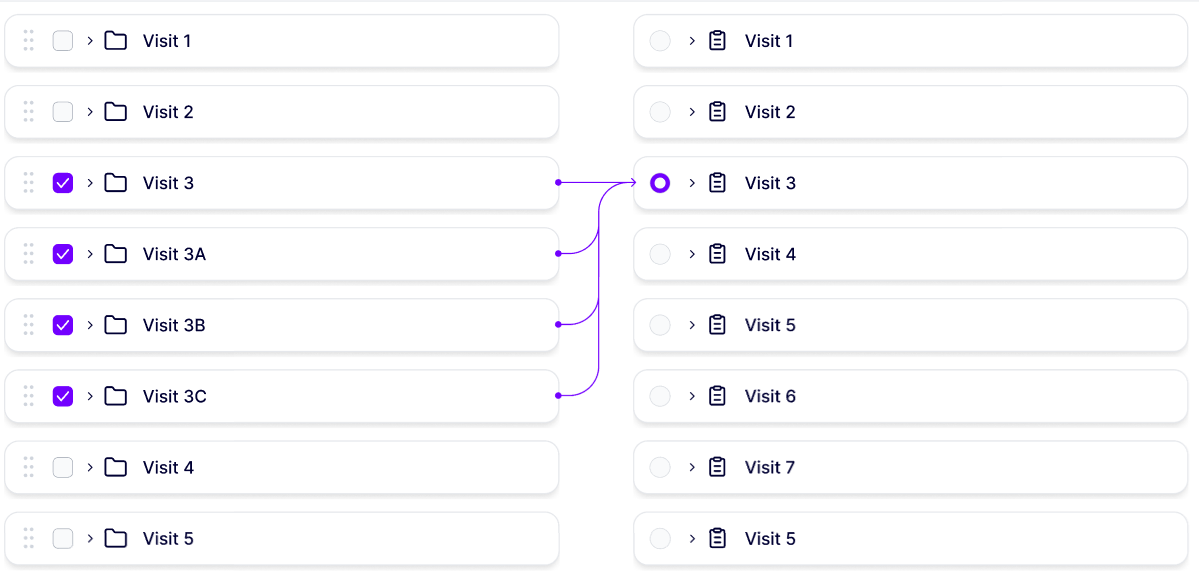Click the clipboard icon beside Visit 4
The width and height of the screenshot is (1199, 573).
tap(717, 254)
